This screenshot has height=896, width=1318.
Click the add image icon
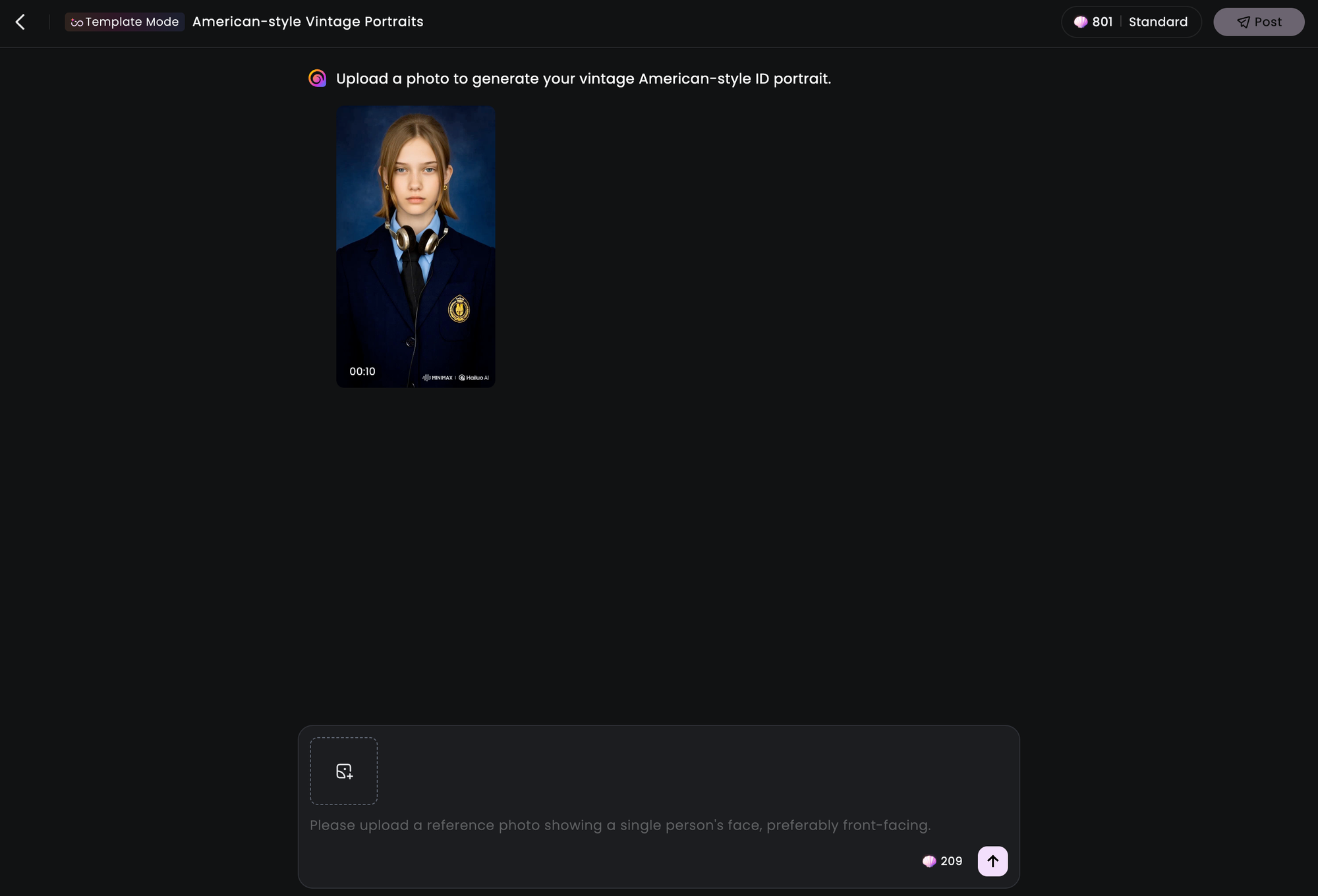click(344, 771)
